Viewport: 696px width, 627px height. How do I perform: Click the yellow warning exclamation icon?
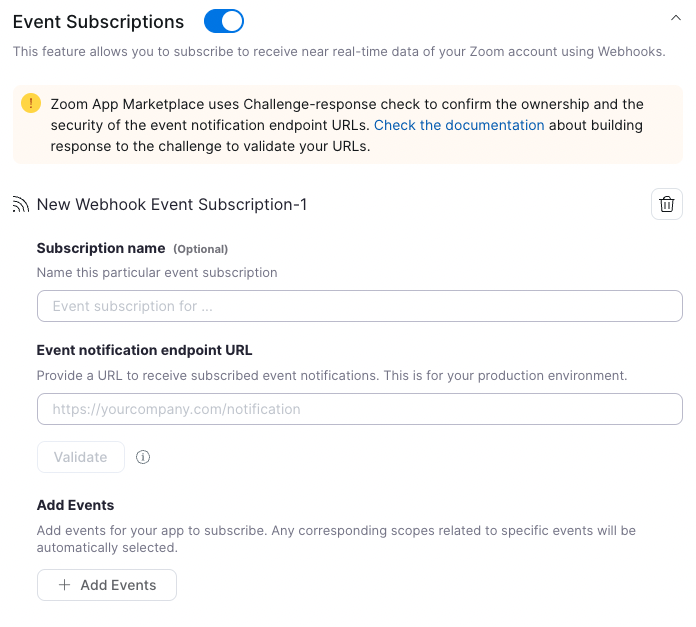pos(32,103)
